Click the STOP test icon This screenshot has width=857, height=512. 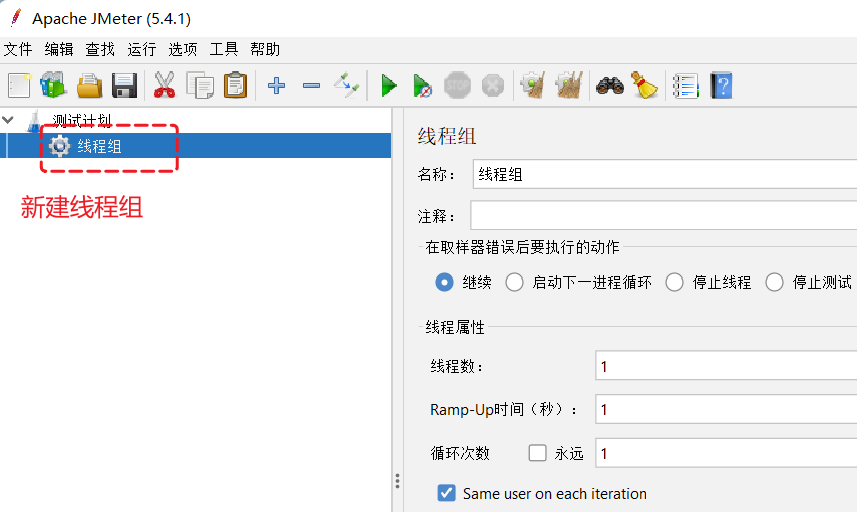pos(457,86)
